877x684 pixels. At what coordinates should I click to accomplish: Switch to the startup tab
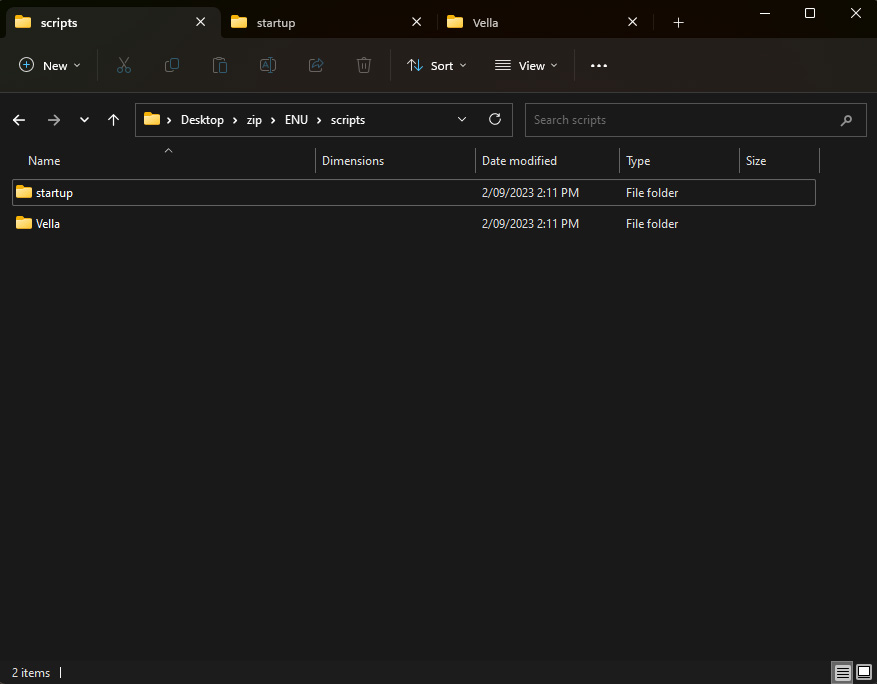pyautogui.click(x=320, y=22)
